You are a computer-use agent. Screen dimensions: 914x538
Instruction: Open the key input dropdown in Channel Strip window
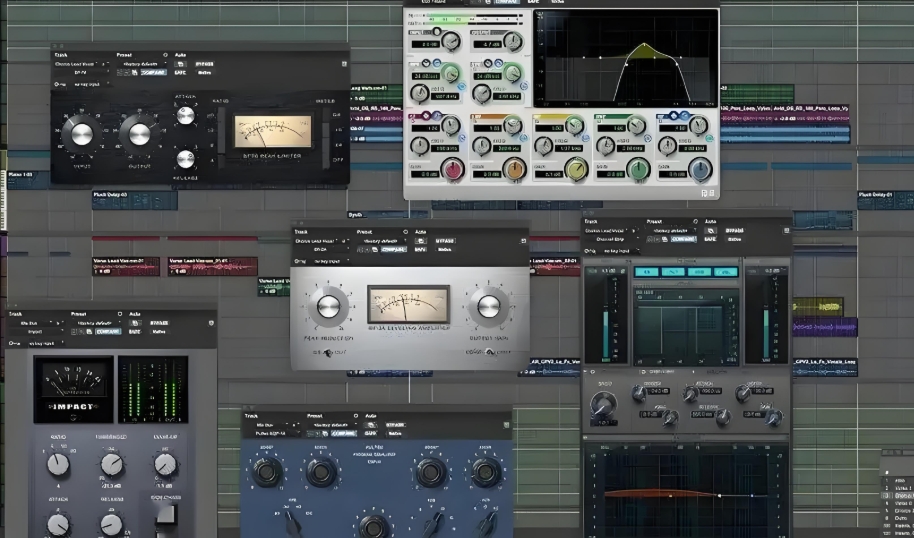(618, 251)
